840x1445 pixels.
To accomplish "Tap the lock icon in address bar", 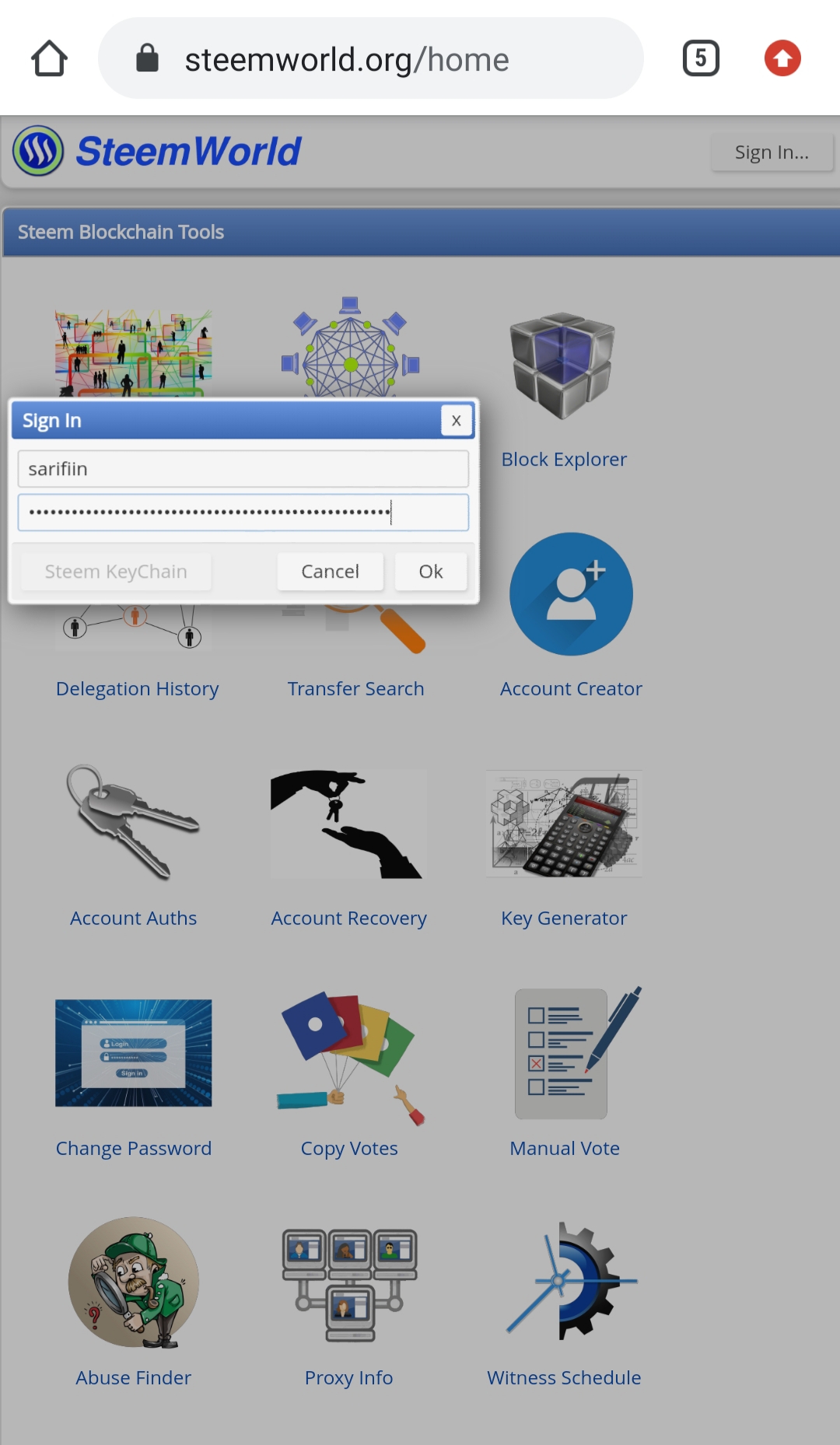I will (x=147, y=58).
